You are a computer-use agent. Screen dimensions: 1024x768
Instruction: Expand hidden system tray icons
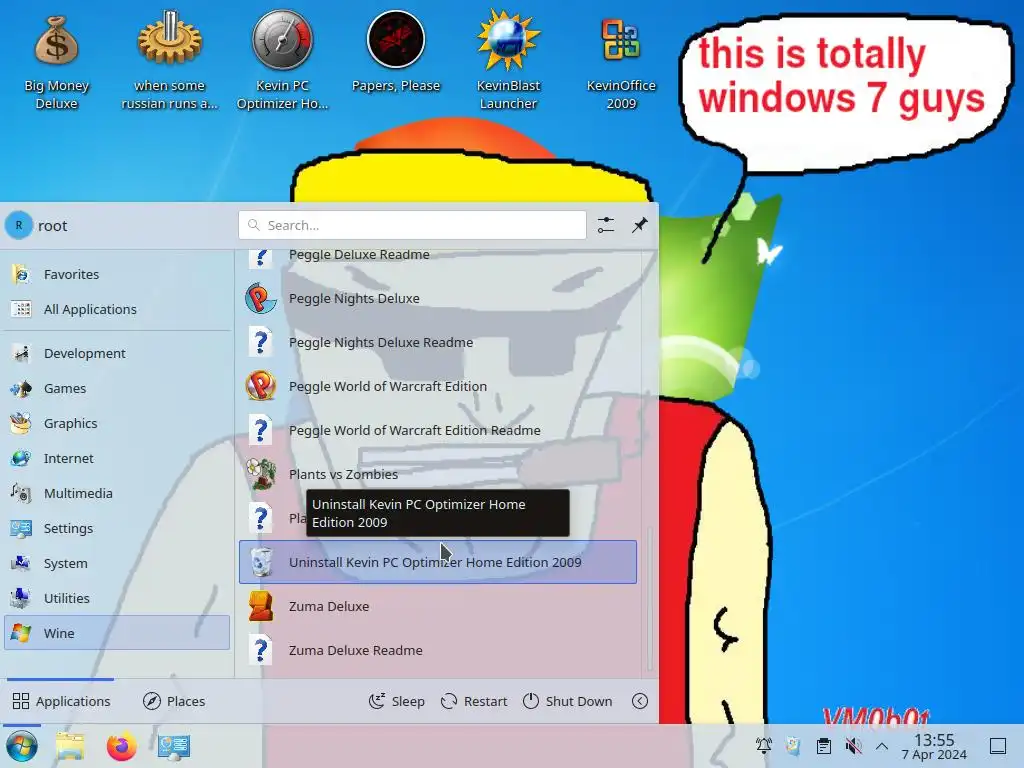click(x=882, y=746)
